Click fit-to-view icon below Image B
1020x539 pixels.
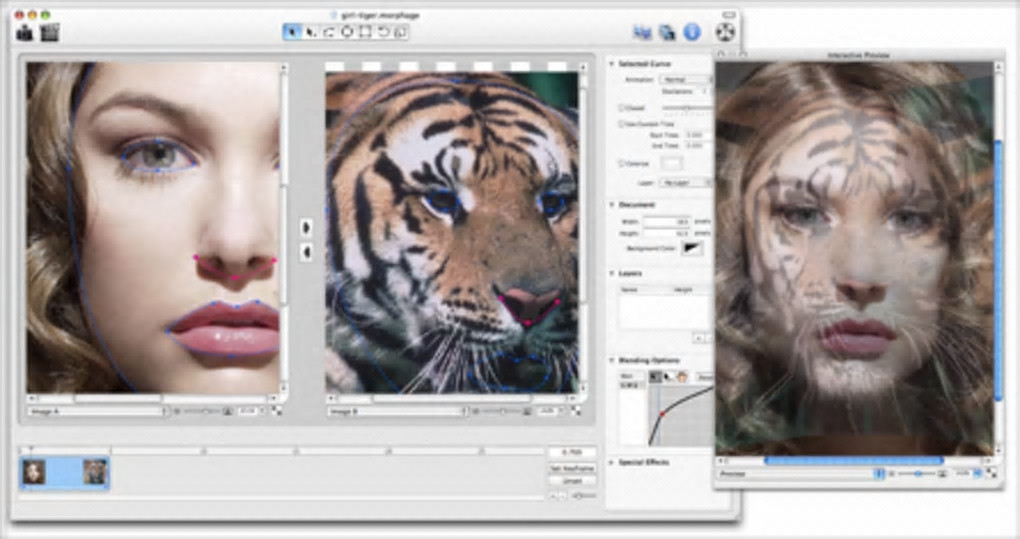[576, 411]
